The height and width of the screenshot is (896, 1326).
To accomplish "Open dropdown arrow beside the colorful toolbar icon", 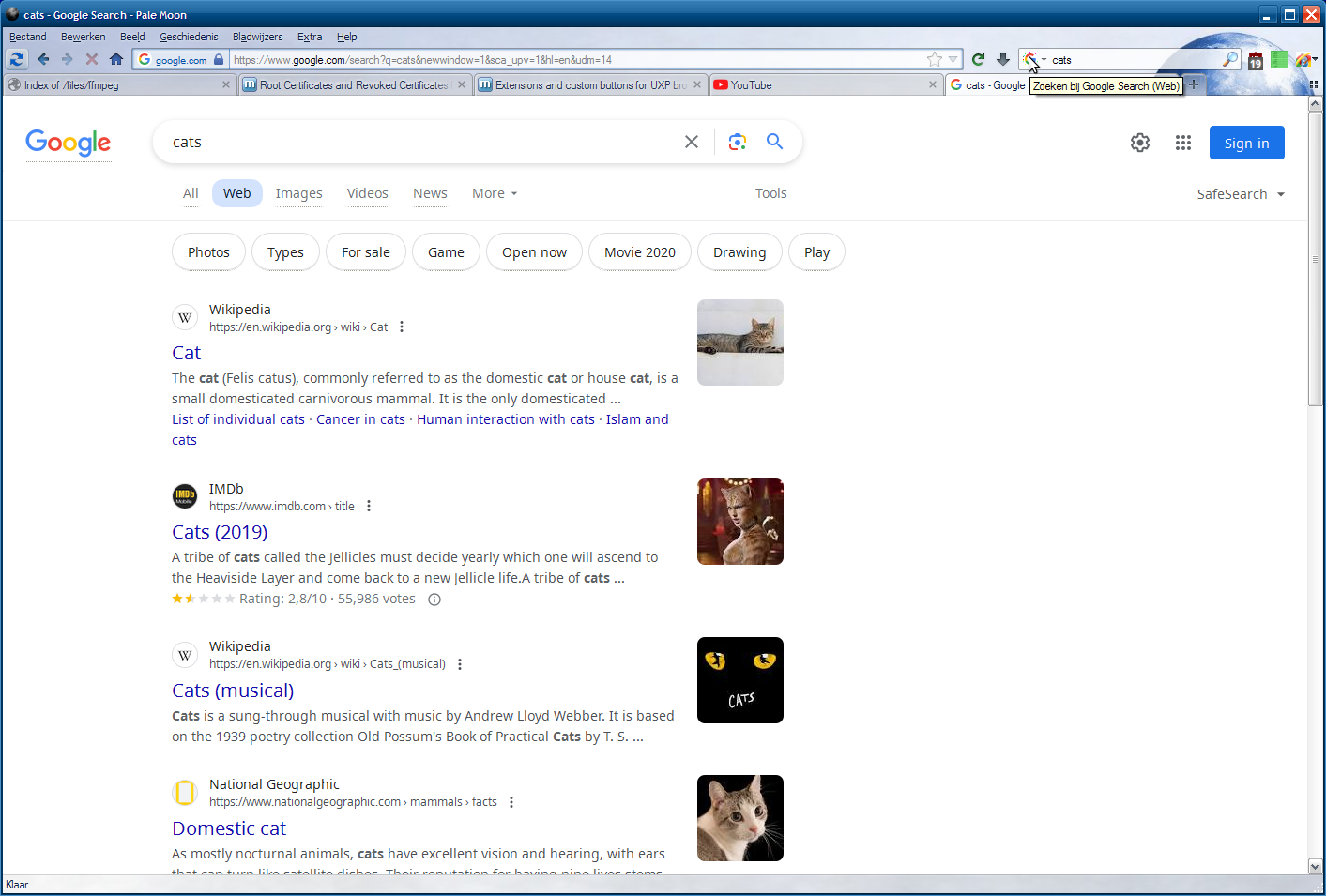I will point(1316,60).
